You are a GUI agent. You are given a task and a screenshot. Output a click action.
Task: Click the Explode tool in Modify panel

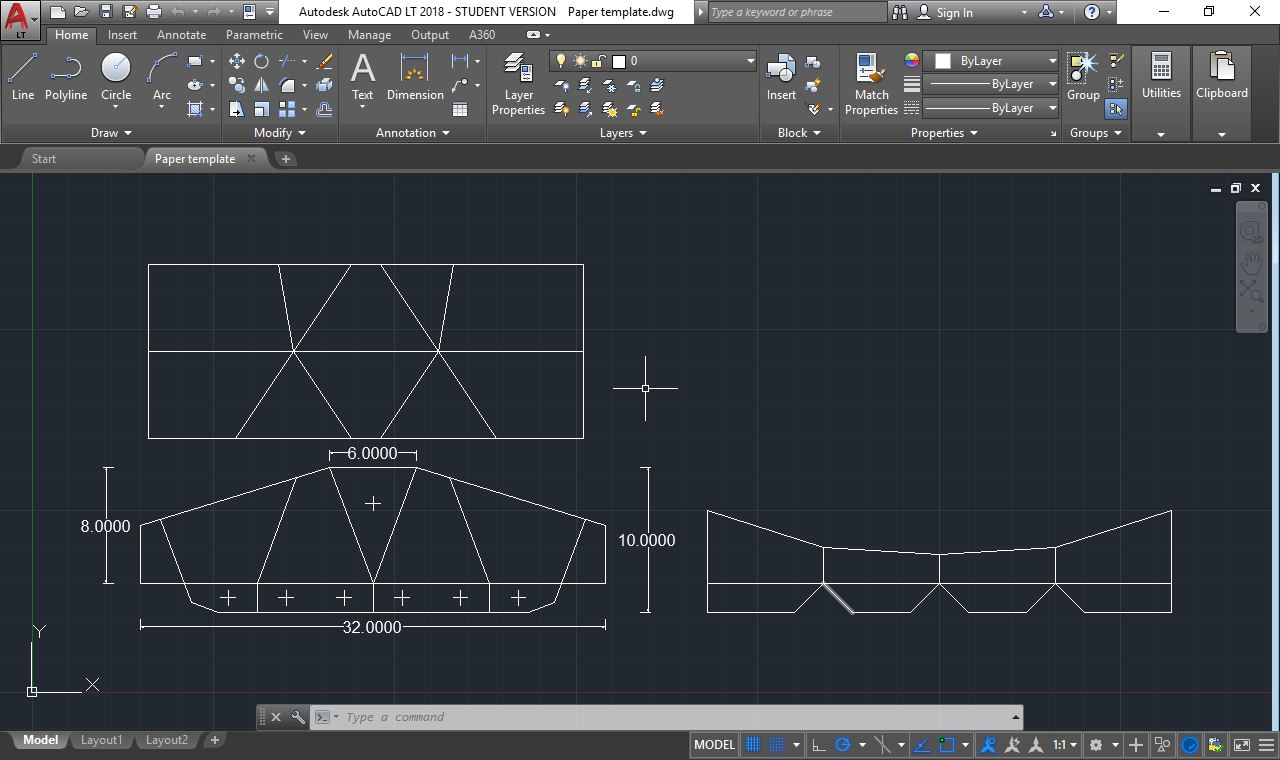(324, 85)
